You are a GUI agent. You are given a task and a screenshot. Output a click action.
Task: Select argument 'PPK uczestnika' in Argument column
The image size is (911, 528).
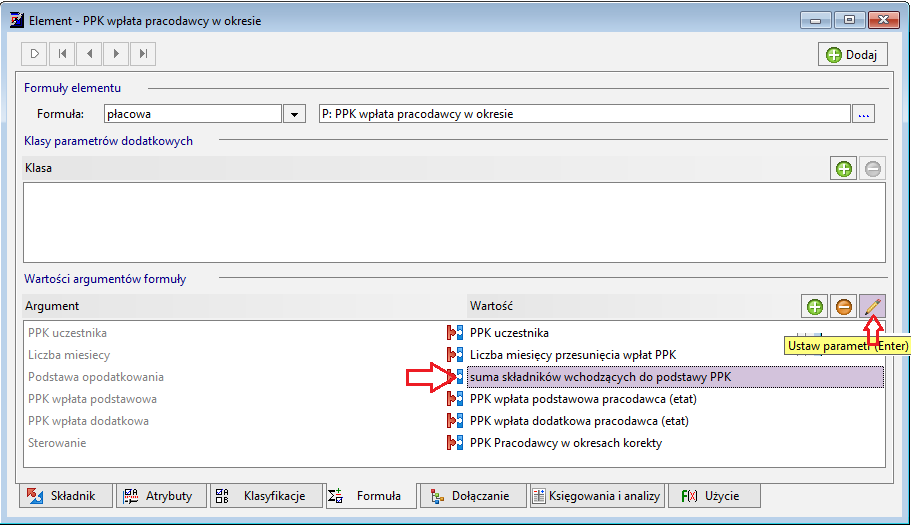tap(67, 333)
